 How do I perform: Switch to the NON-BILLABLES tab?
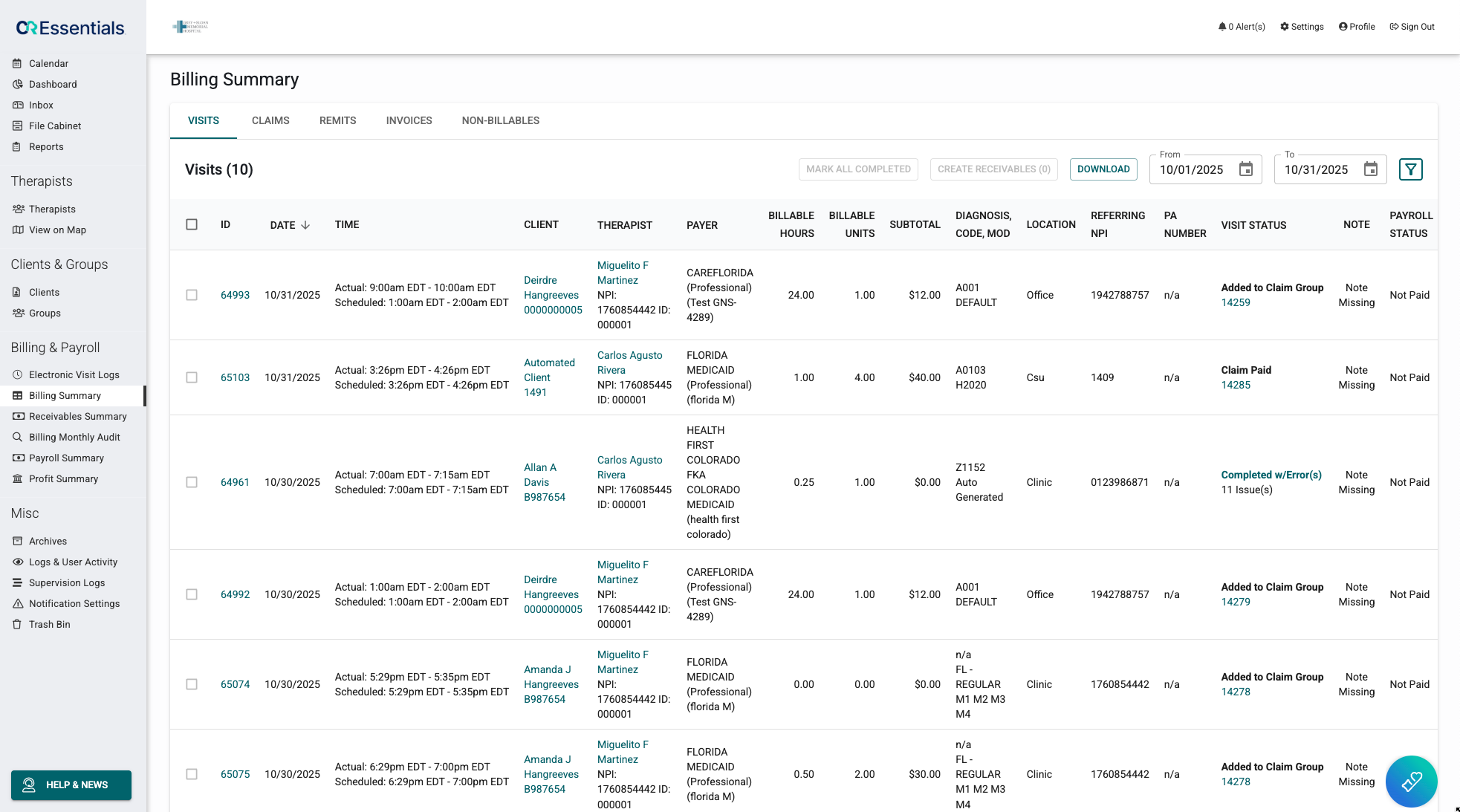500,120
